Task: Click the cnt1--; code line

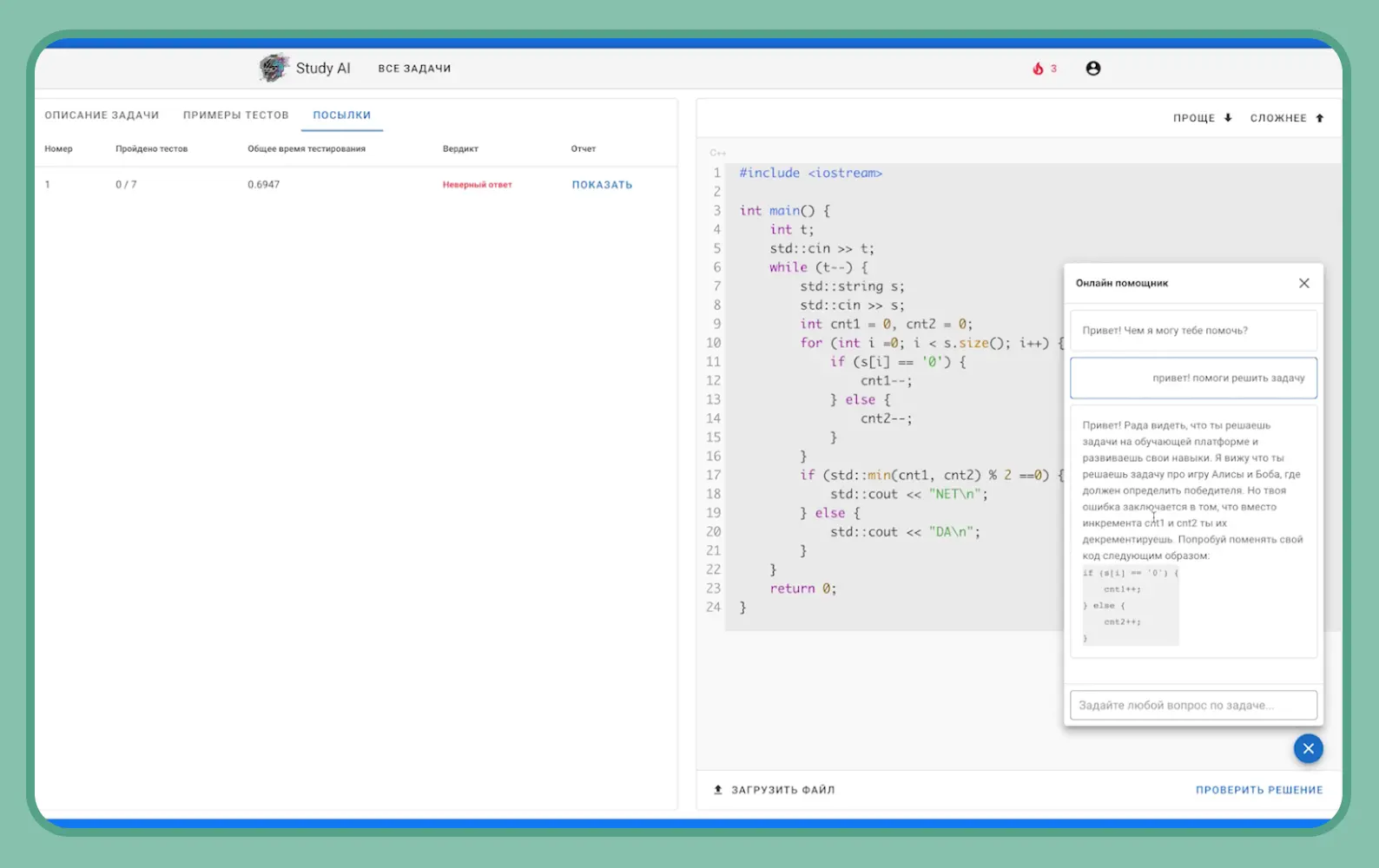Action: 886,380
